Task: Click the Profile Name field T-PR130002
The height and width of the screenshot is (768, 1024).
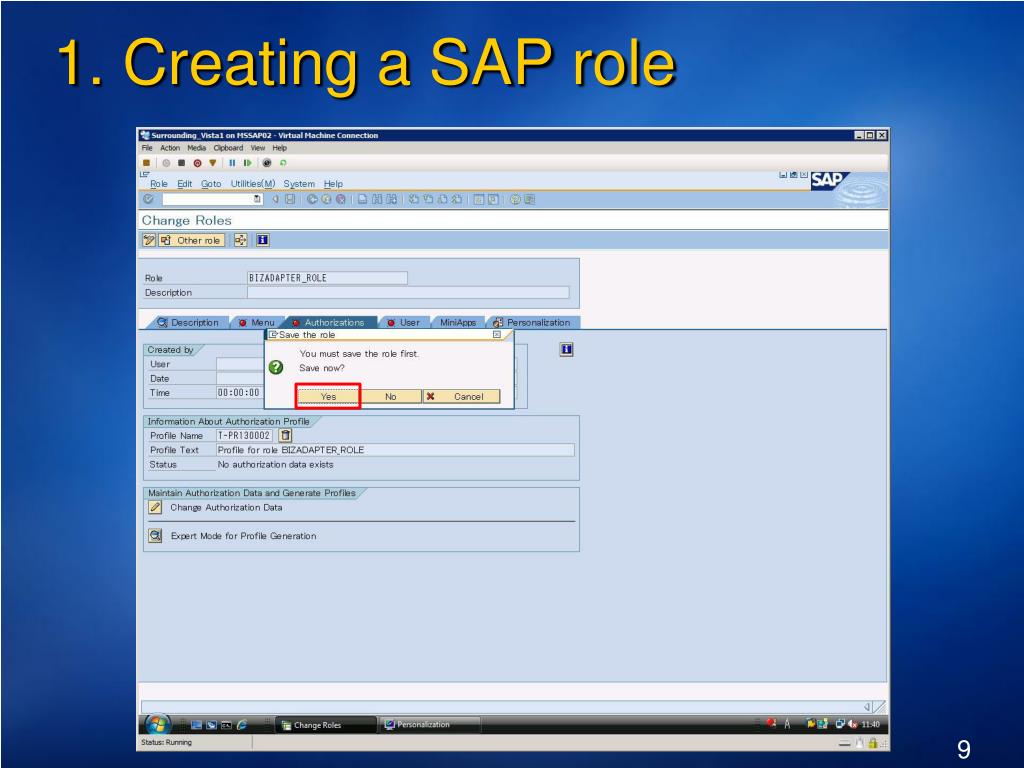Action: tap(244, 436)
